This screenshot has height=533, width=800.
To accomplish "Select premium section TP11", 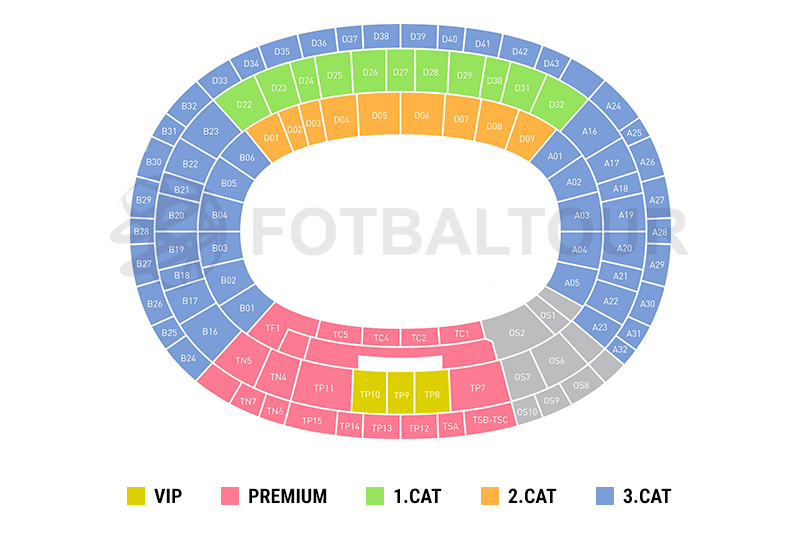I will [324, 388].
